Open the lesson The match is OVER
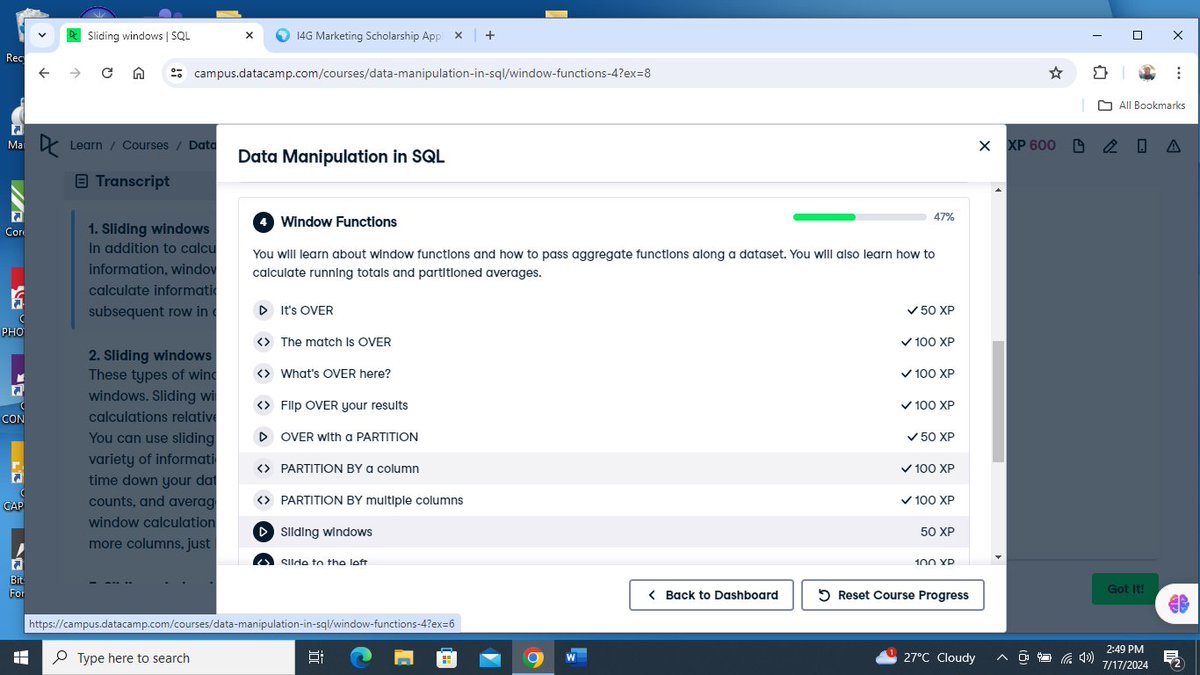 336,342
